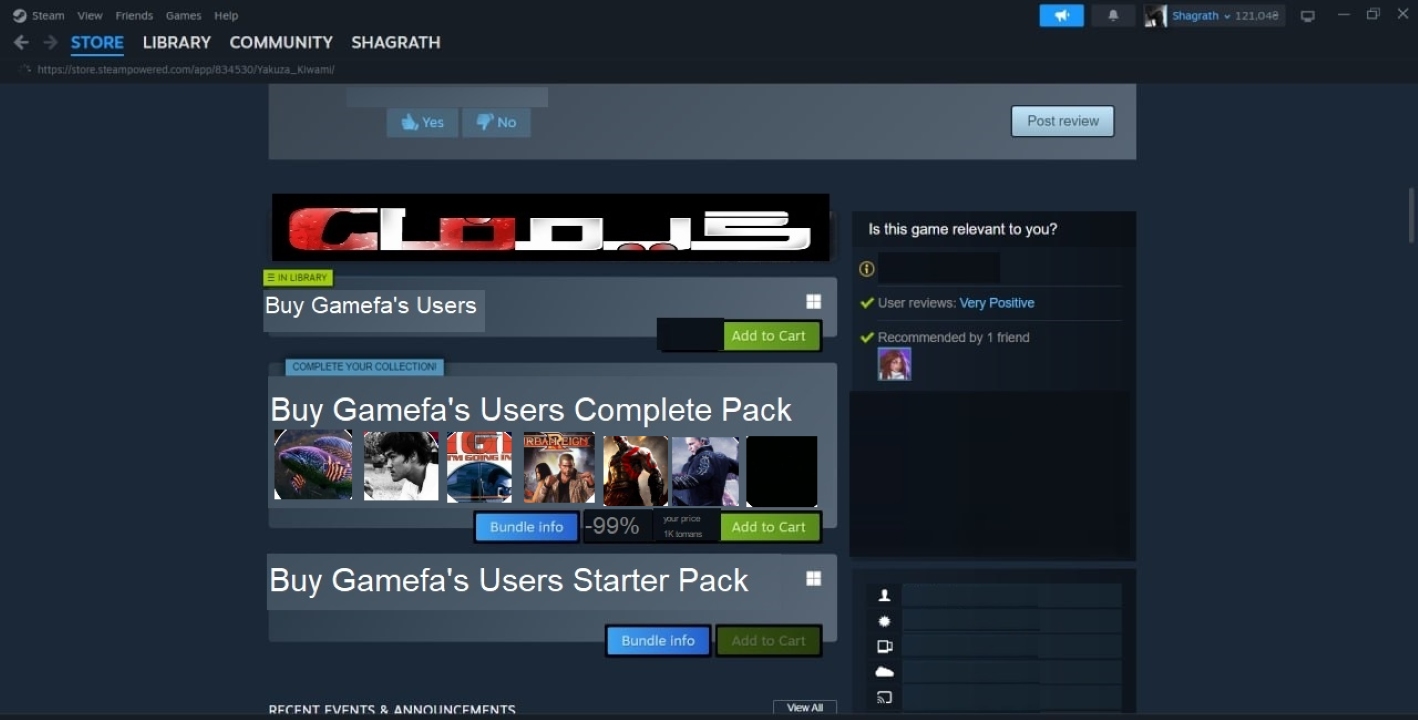The height and width of the screenshot is (720, 1418).
Task: Click the Steam logo icon
Action: 19,15
